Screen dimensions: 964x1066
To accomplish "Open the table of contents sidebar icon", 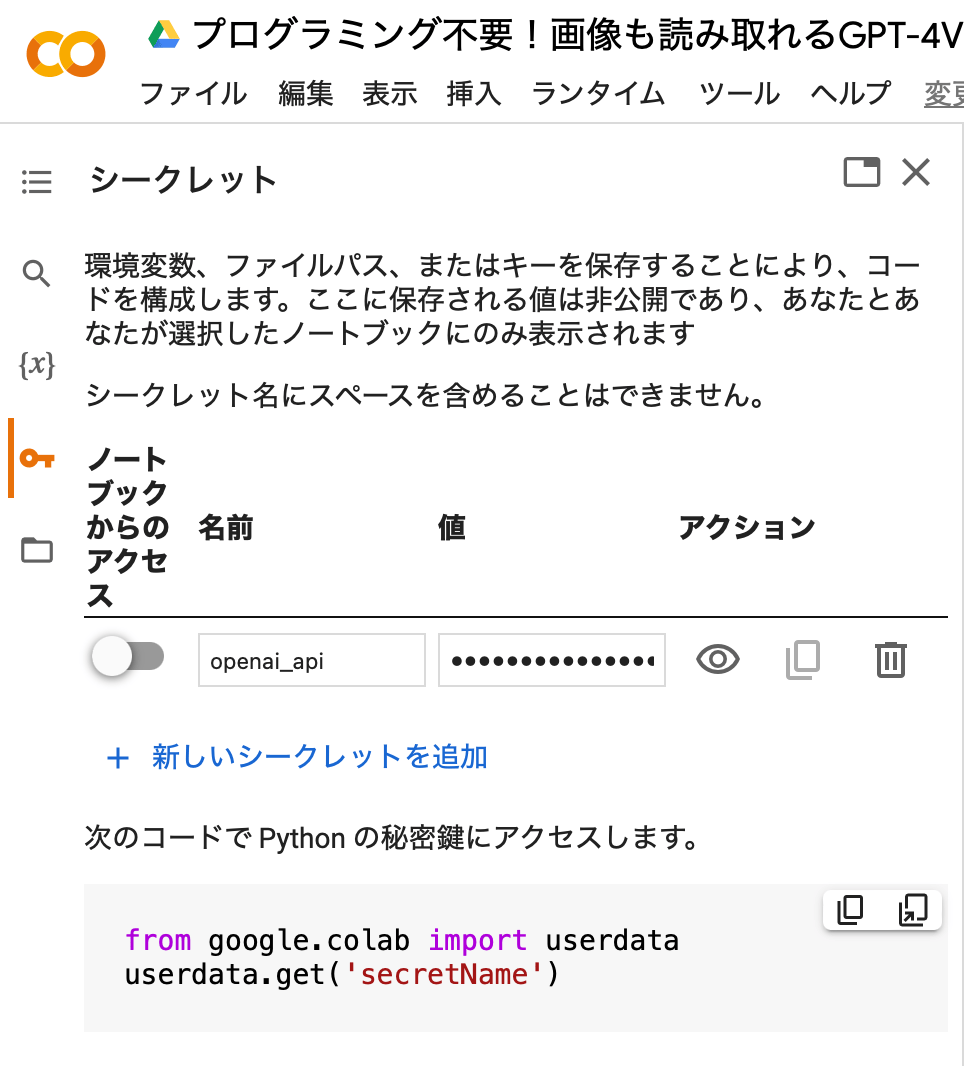I will 37,182.
